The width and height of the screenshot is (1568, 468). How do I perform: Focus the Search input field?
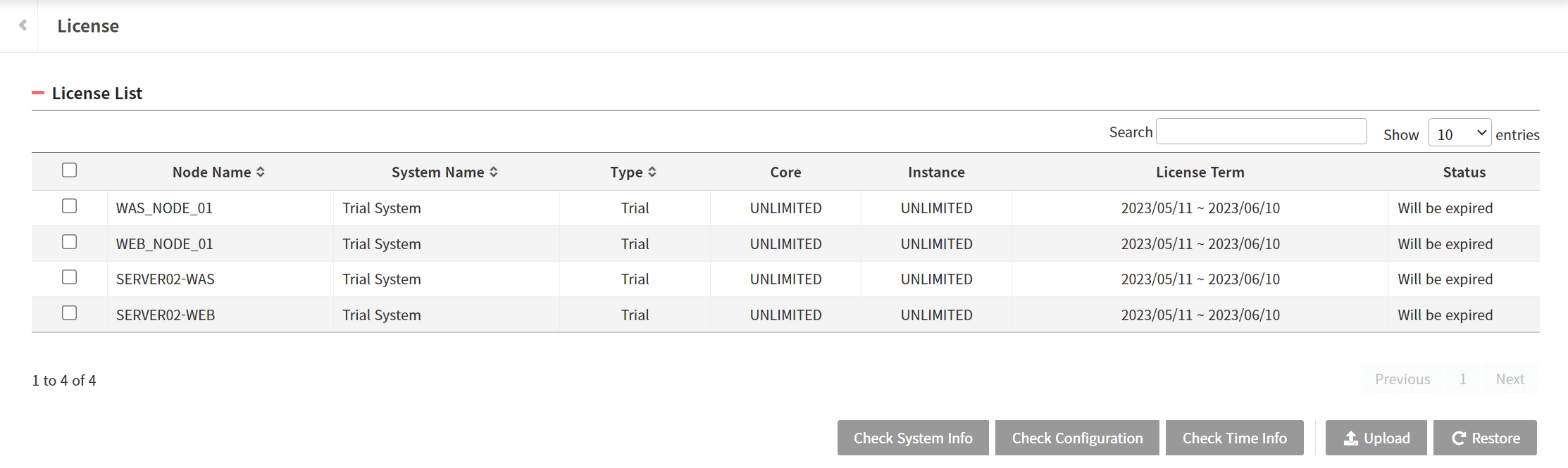tap(1261, 132)
